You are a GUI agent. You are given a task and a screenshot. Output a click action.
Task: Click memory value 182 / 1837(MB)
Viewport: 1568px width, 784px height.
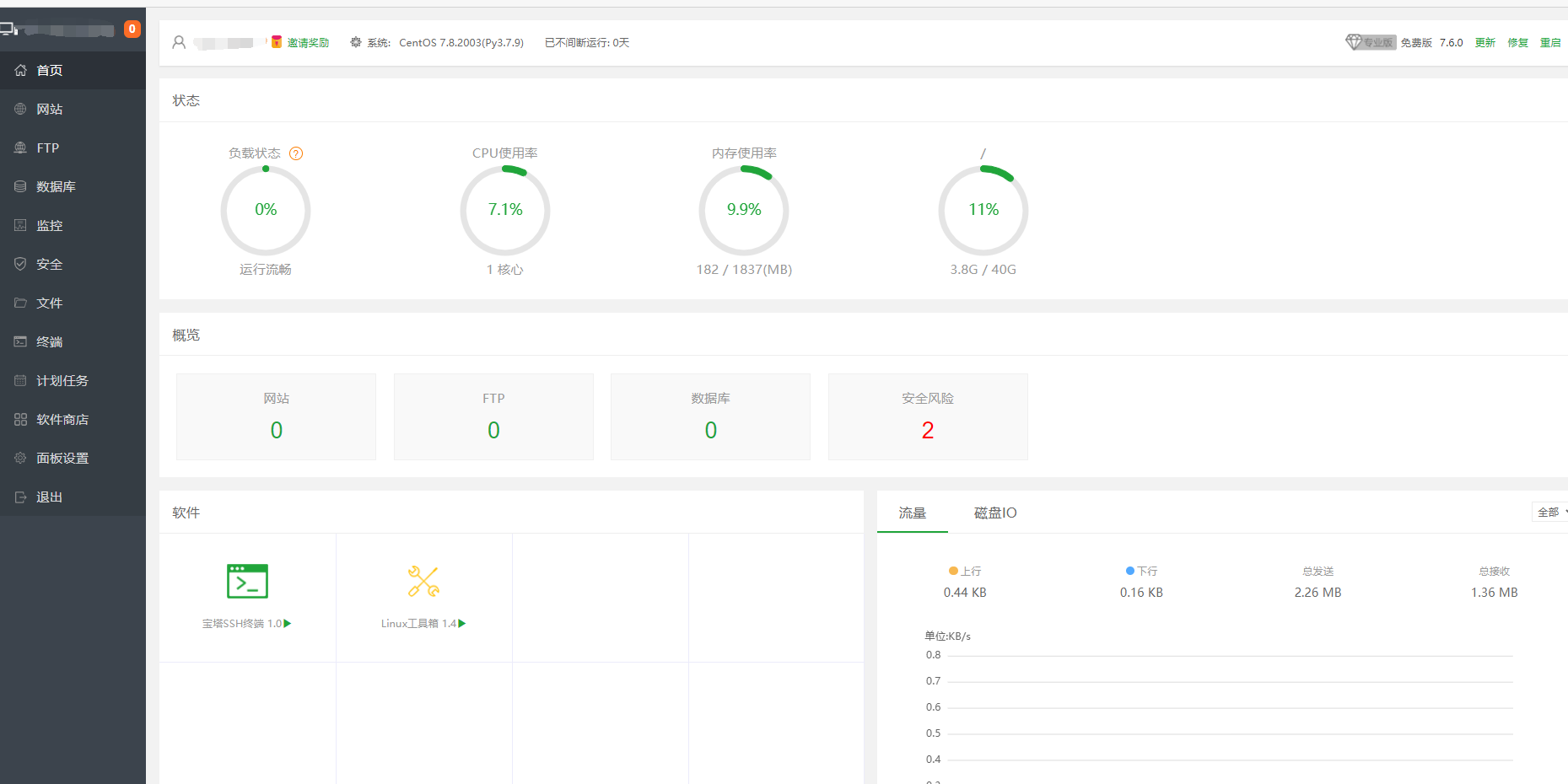(x=744, y=270)
